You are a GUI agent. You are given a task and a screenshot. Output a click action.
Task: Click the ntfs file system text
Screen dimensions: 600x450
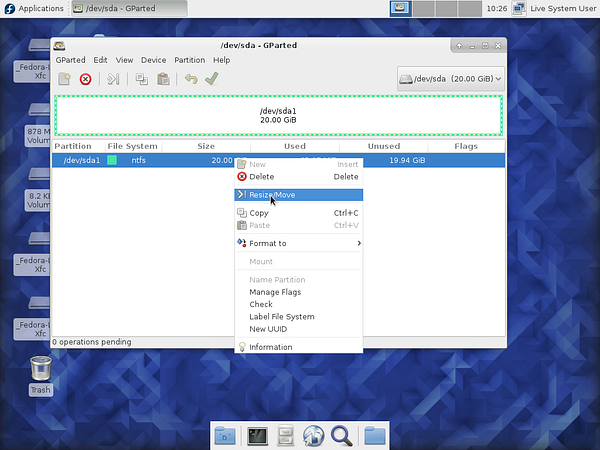pos(139,160)
